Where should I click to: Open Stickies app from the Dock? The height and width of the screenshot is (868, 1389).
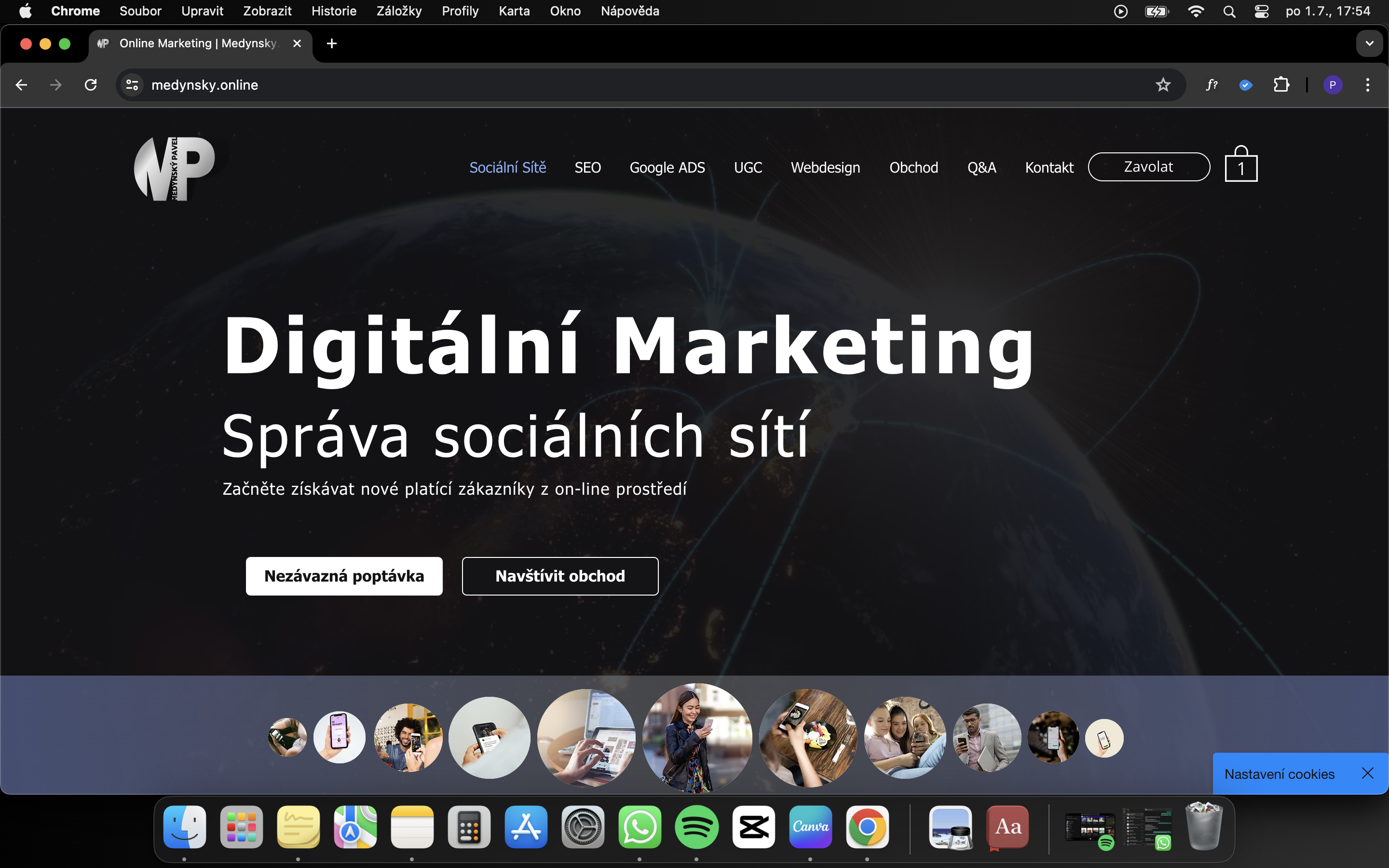pyautogui.click(x=298, y=827)
